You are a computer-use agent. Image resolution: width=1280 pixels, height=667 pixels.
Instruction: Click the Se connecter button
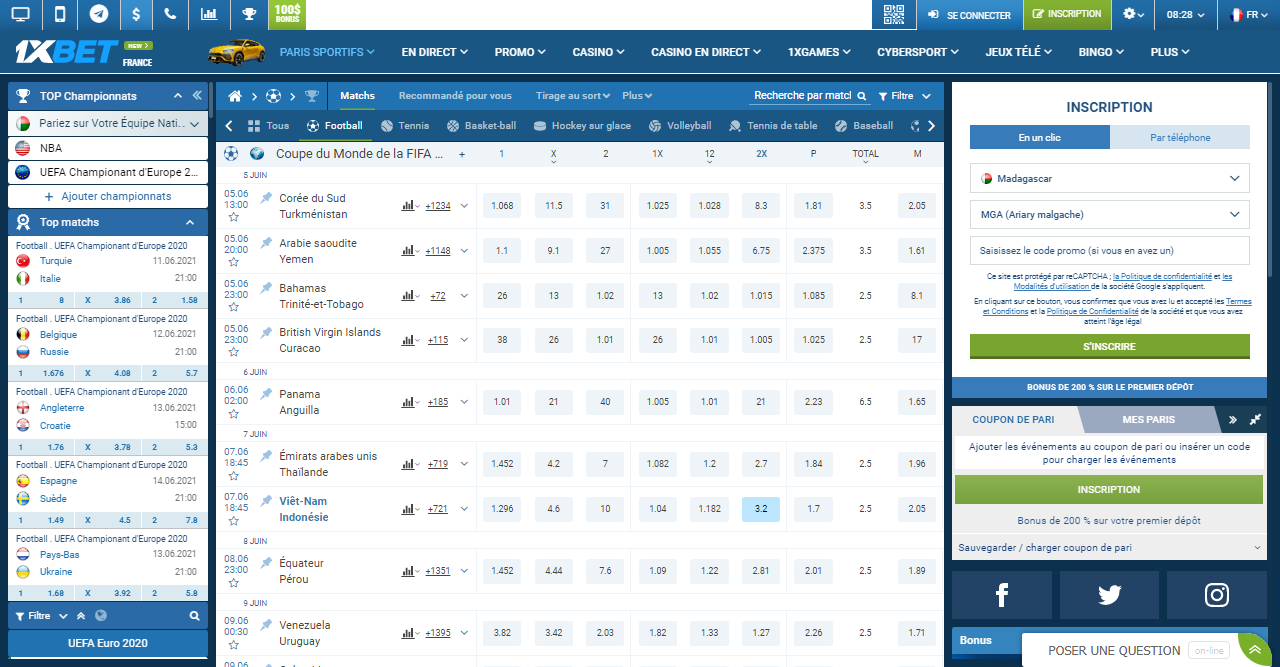(969, 14)
